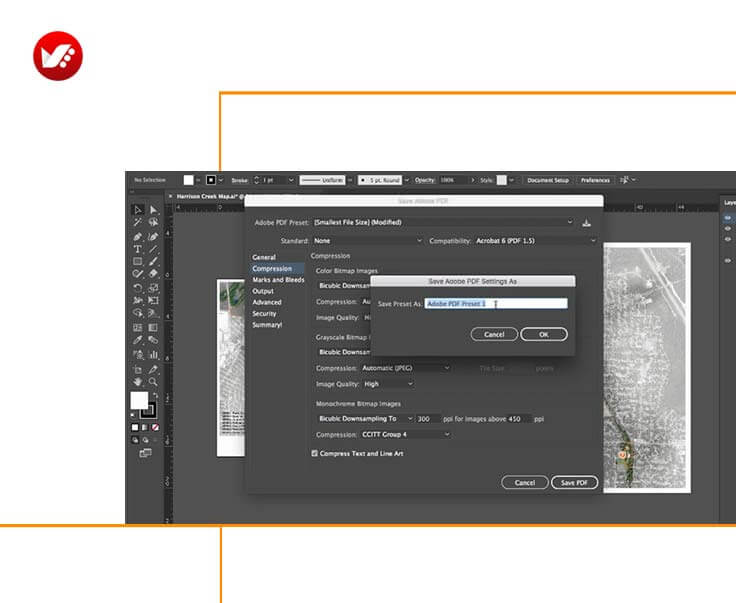Click the white Fill swatch in the toolbar
The image size is (736, 603).
[139, 401]
